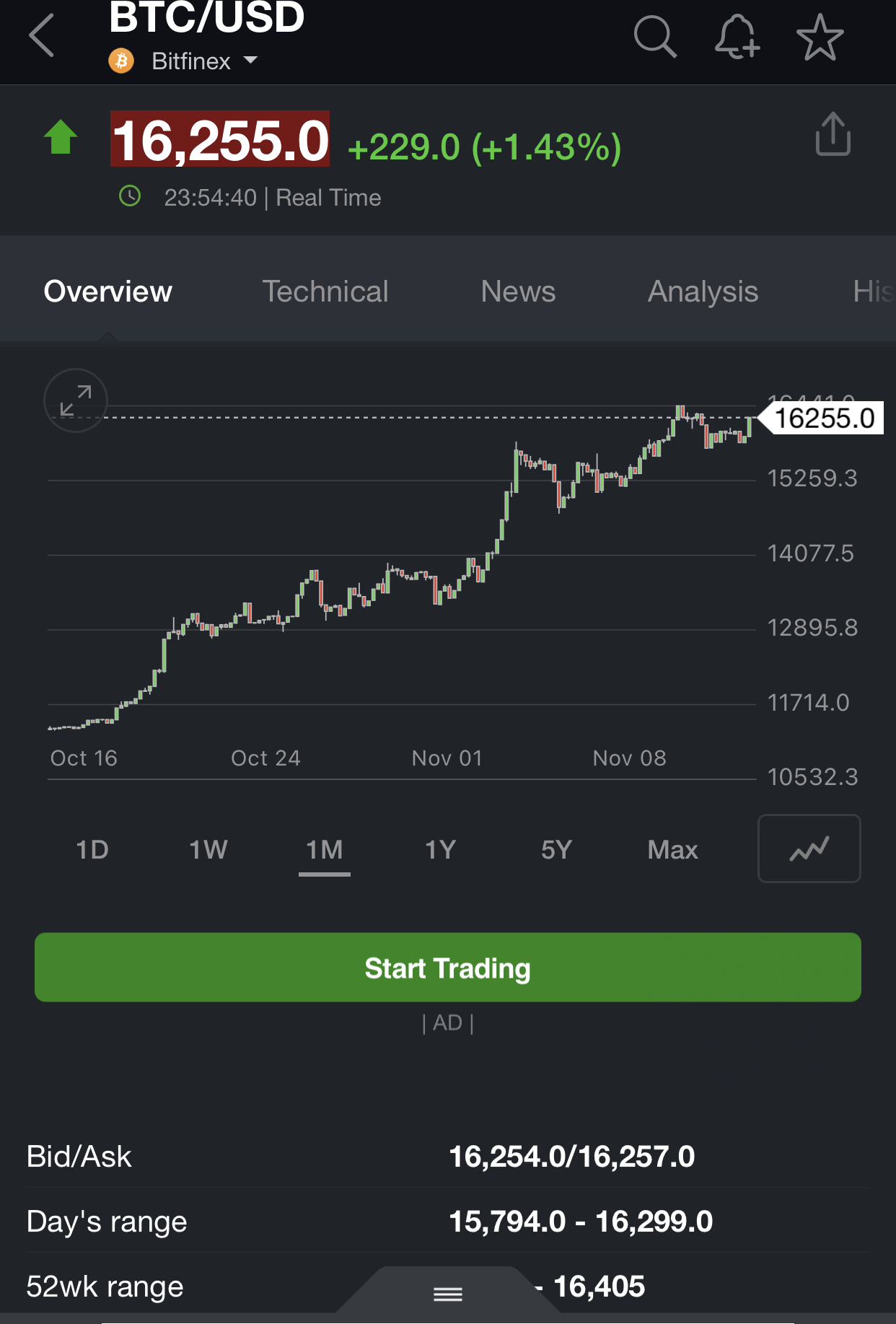896x1324 pixels.
Task: Choose the 1Y chart range
Action: (x=440, y=850)
